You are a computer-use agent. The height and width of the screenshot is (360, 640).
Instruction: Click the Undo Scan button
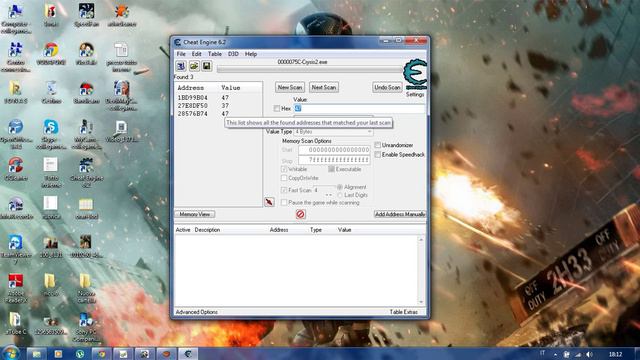[x=387, y=87]
